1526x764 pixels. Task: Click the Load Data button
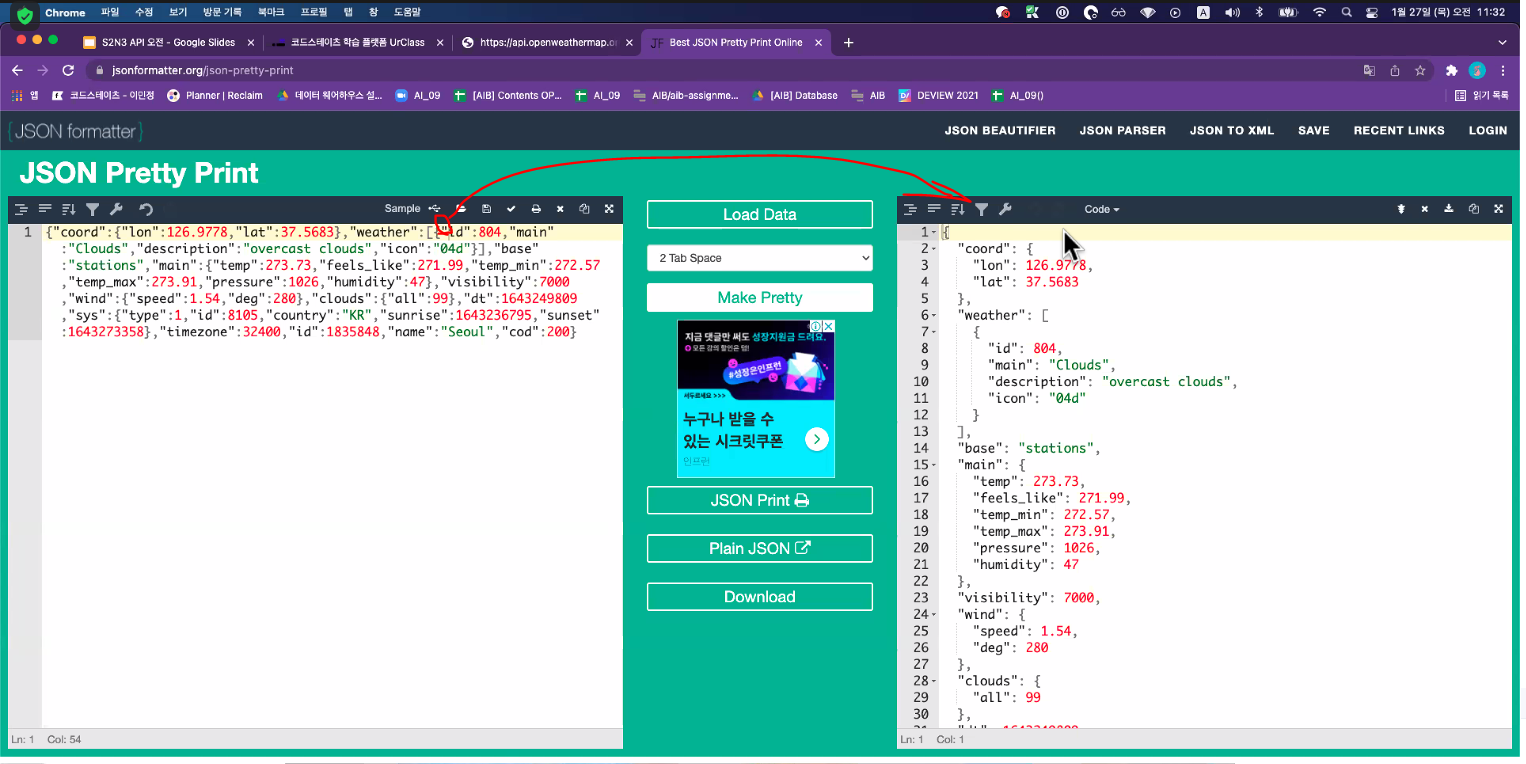[760, 215]
